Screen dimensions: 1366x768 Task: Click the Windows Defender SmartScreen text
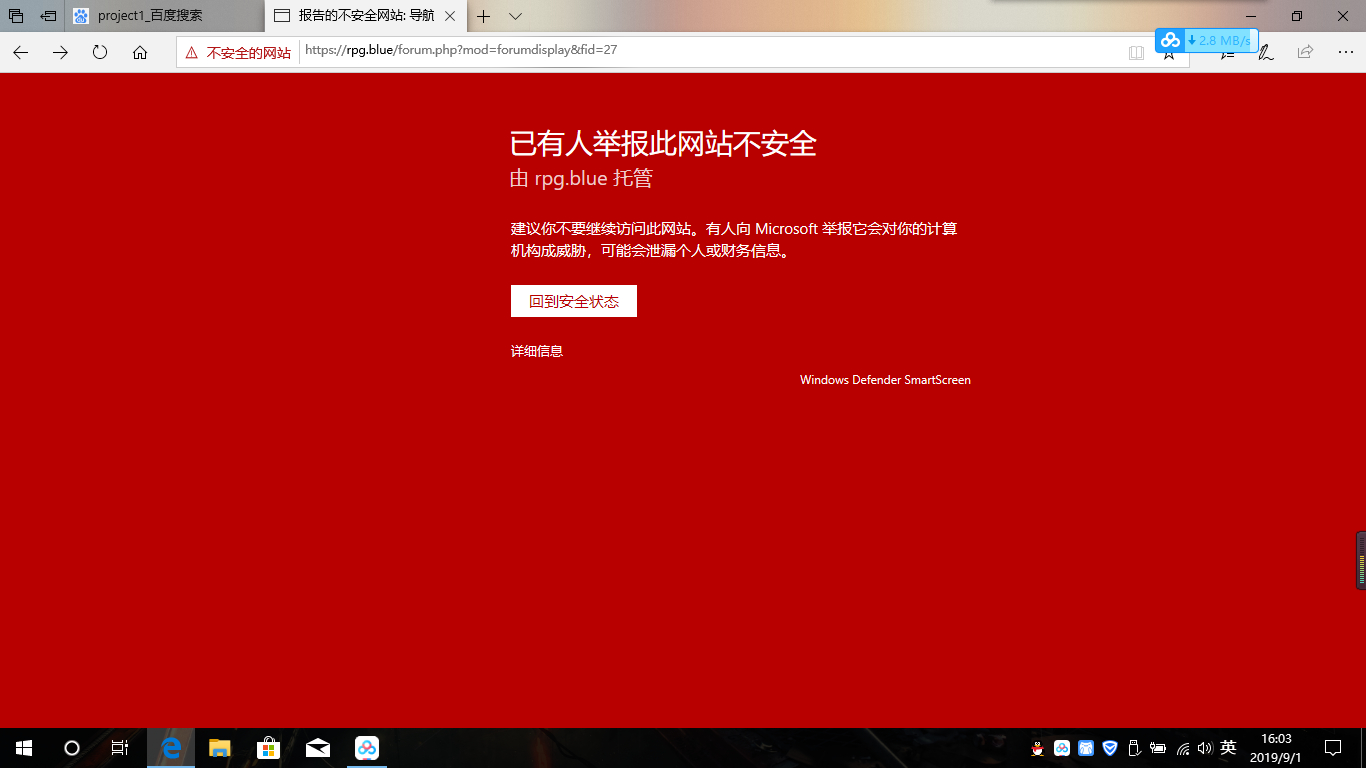tap(885, 380)
